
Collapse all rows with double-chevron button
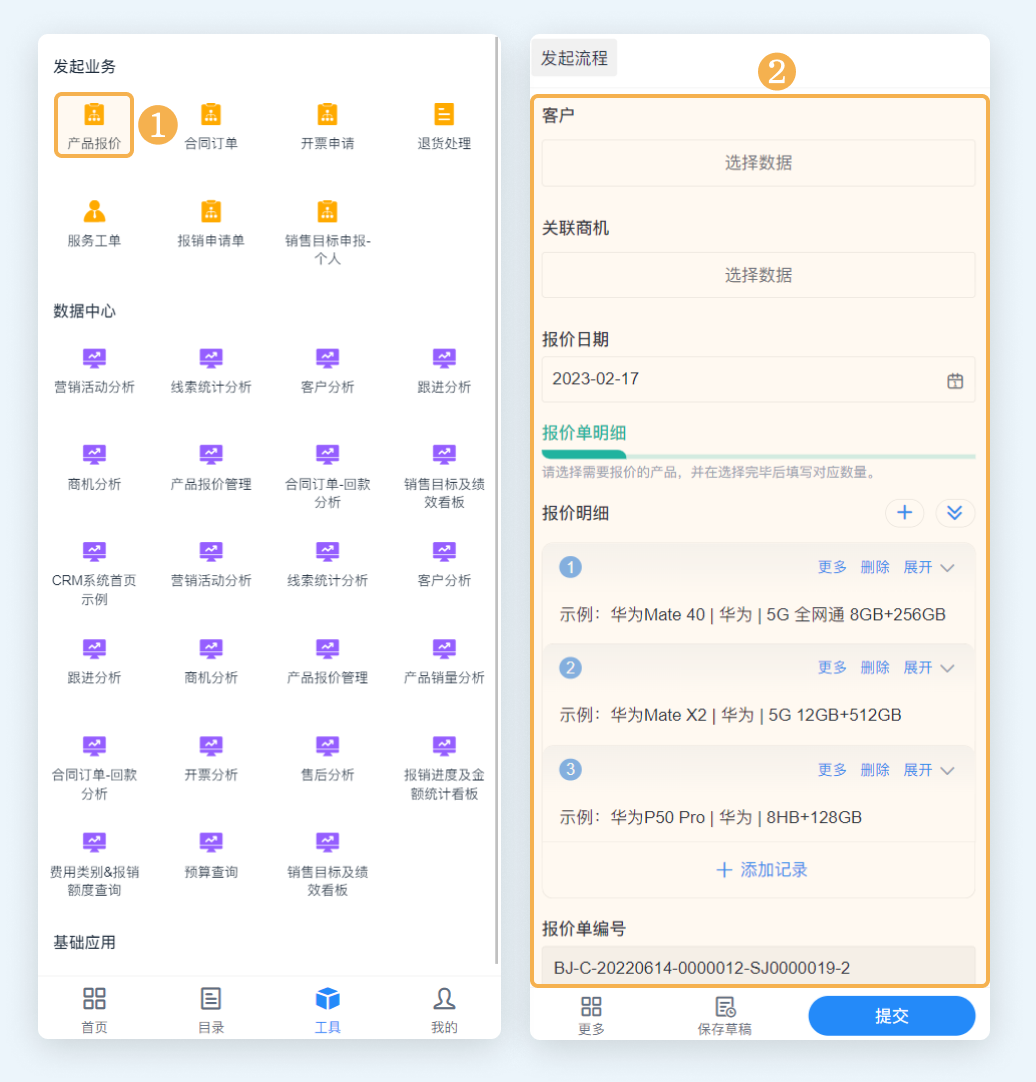click(x=955, y=513)
